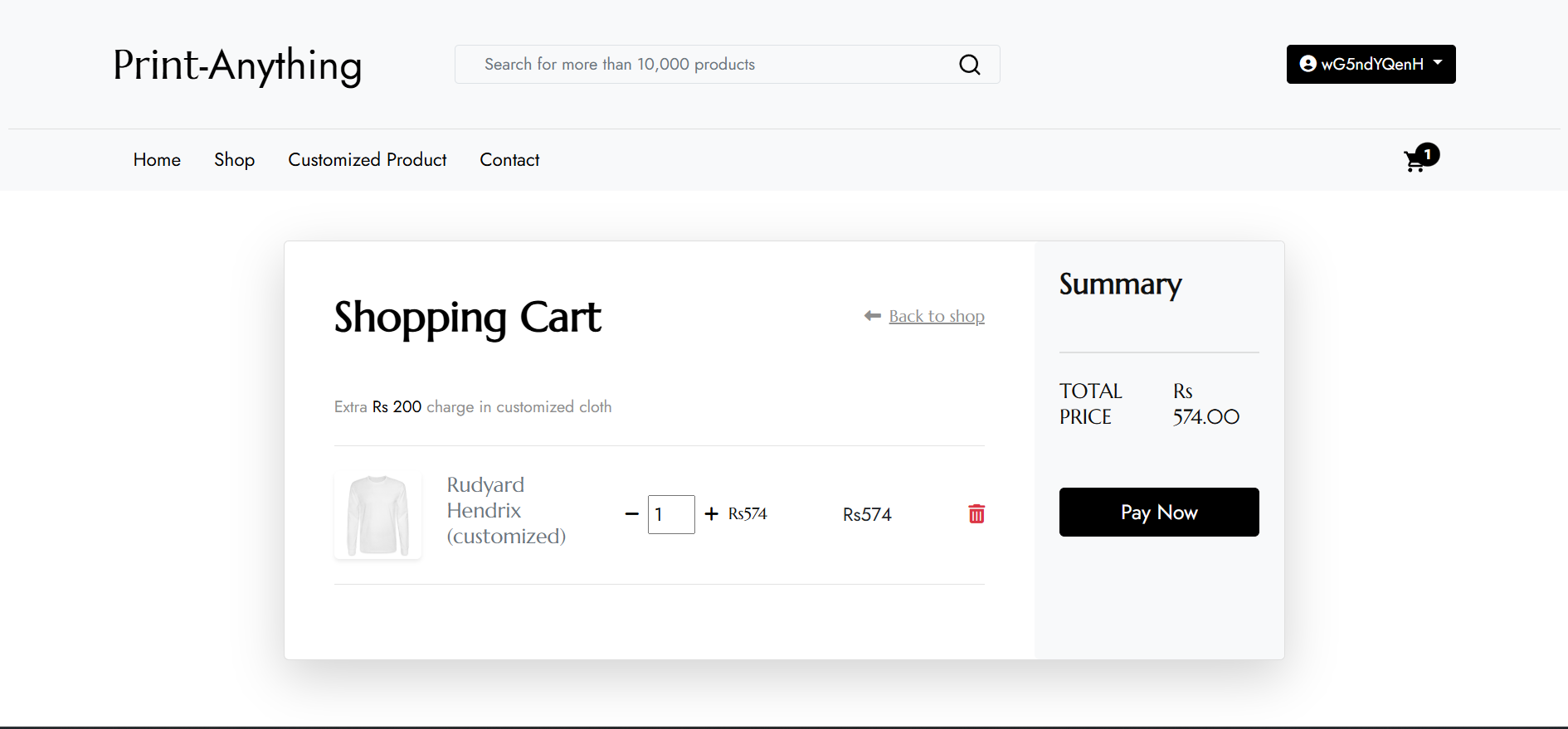
Task: Click the caret arrow on account button
Action: click(1438, 63)
